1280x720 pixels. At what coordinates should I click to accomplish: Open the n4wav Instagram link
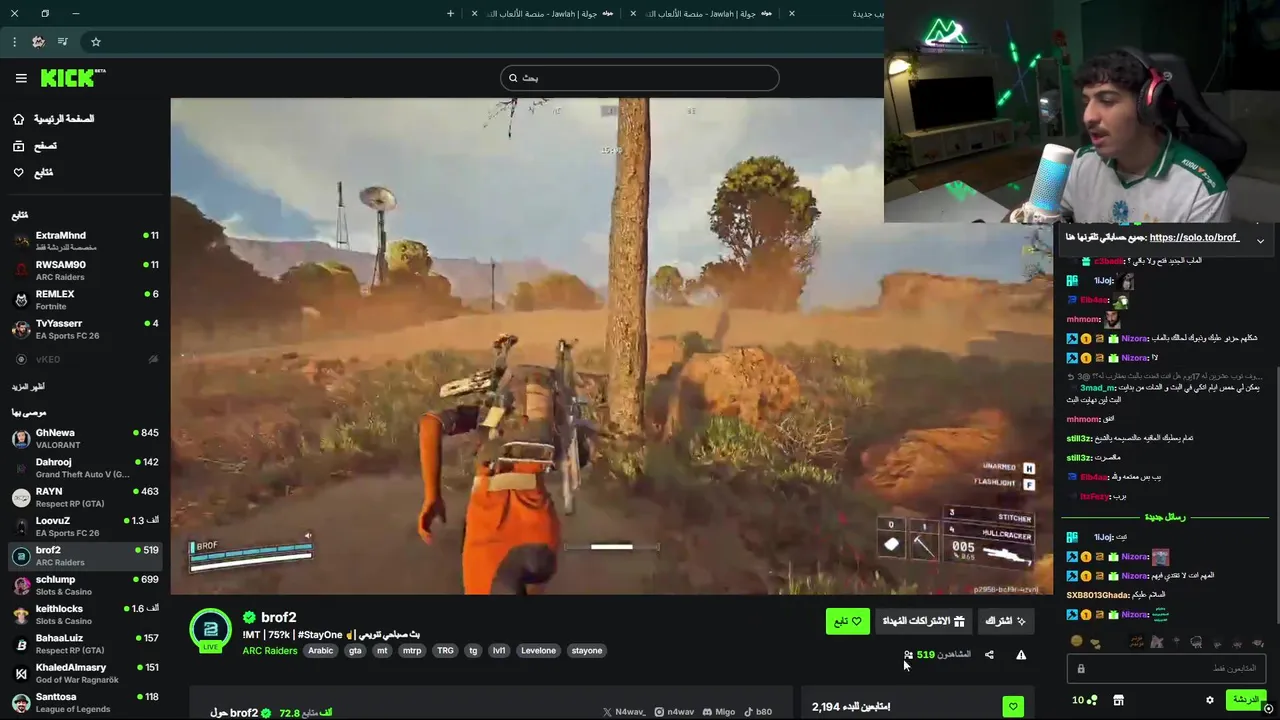[x=674, y=712]
